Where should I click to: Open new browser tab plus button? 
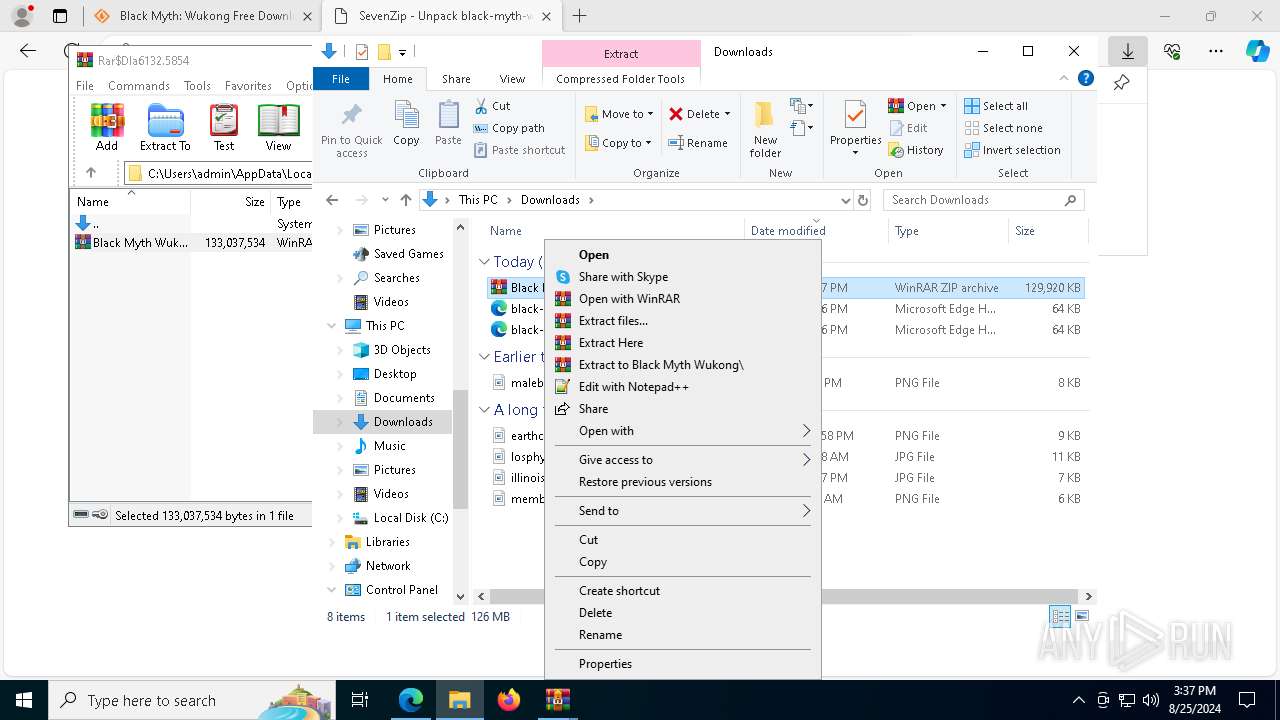579,16
